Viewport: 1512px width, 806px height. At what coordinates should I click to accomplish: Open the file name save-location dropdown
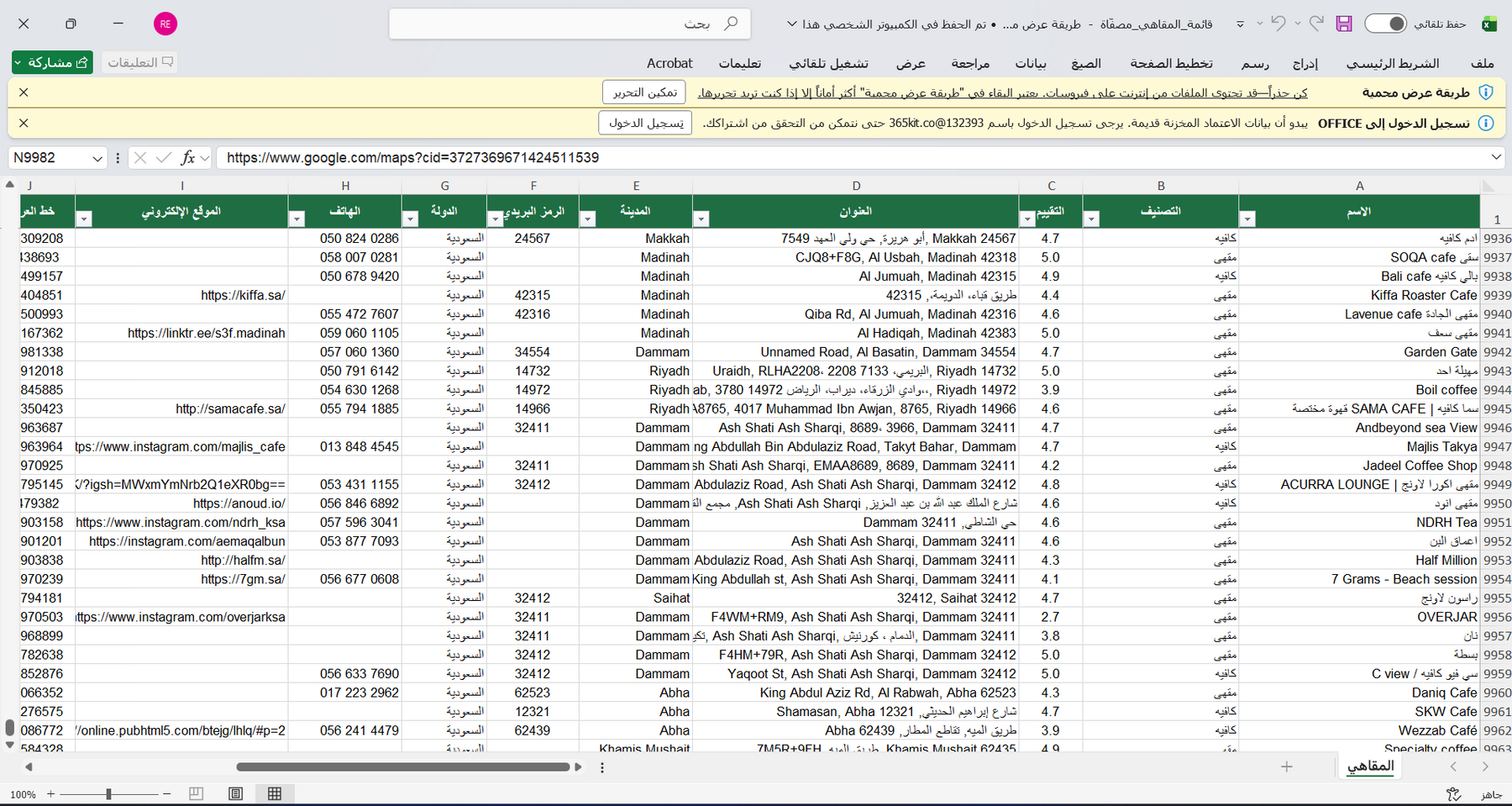tap(791, 24)
